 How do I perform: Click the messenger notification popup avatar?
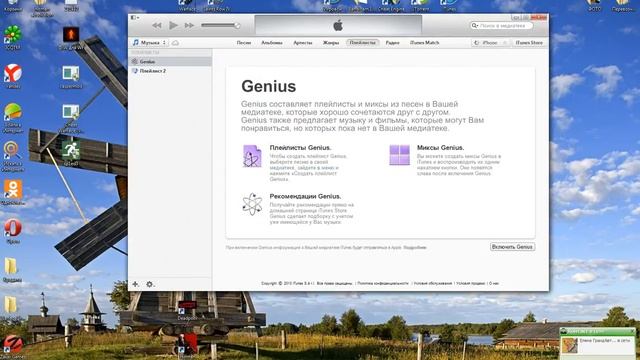tap(569, 345)
